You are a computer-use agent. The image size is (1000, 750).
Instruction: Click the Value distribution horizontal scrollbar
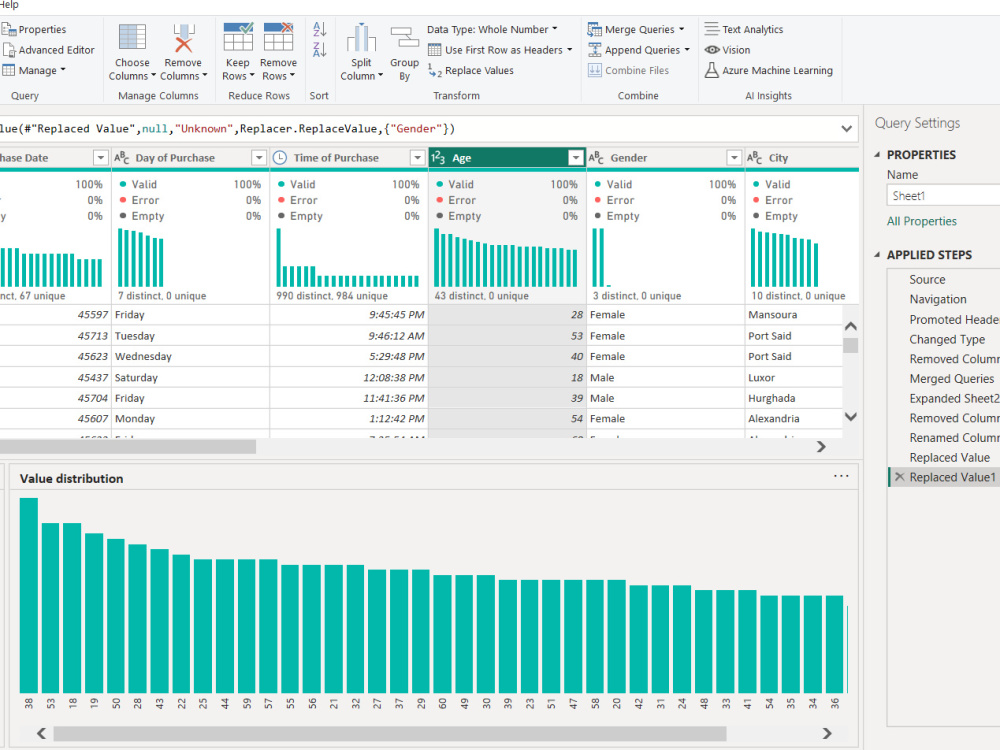coord(390,733)
